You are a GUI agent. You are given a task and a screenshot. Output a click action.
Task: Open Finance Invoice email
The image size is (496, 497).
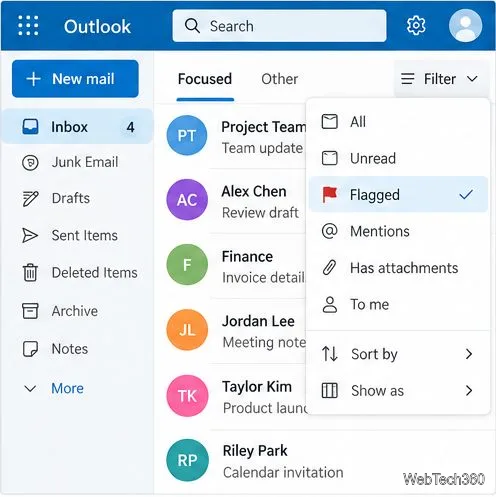click(x=231, y=266)
